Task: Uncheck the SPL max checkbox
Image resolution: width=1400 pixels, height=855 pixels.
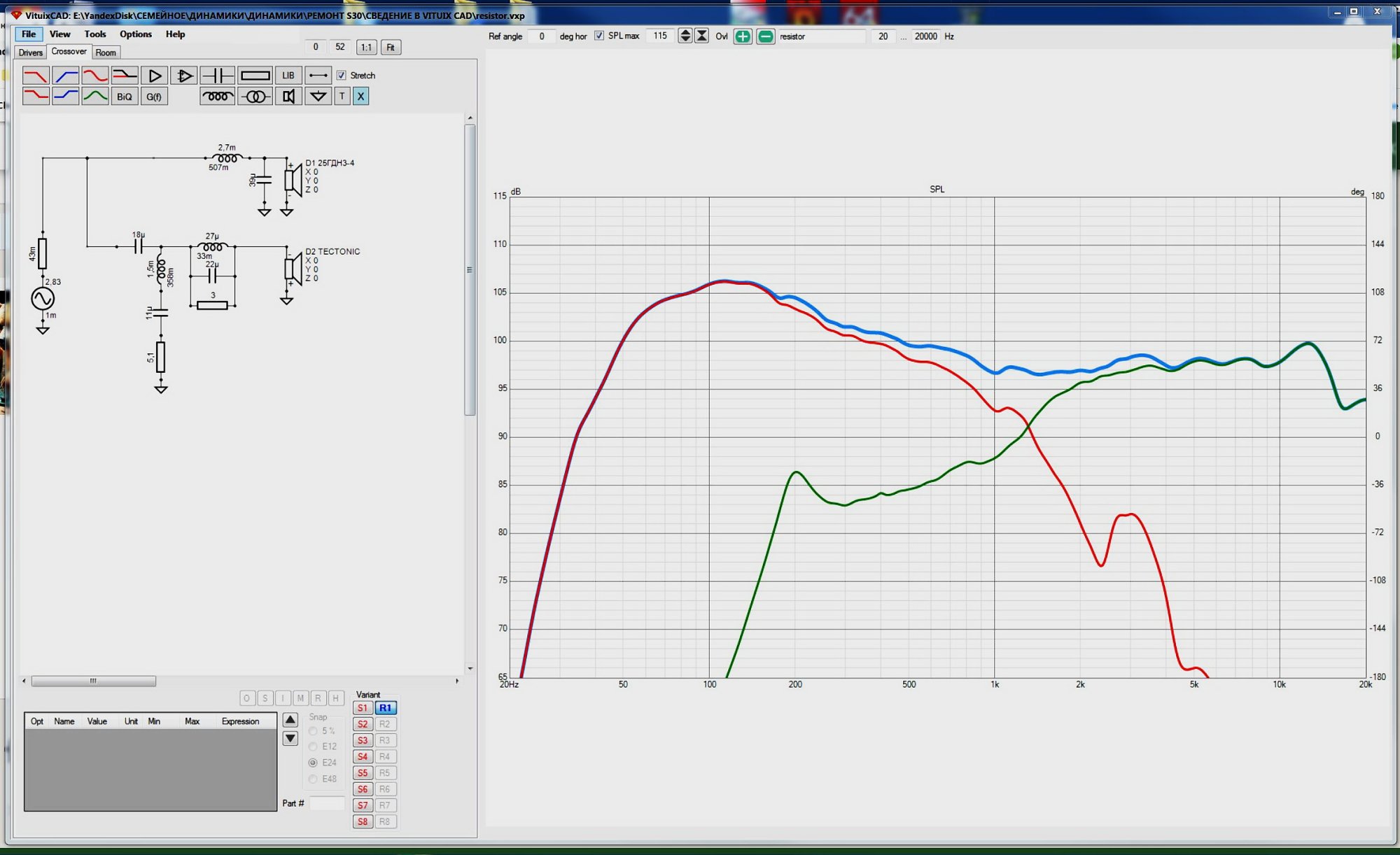Action: coord(599,36)
